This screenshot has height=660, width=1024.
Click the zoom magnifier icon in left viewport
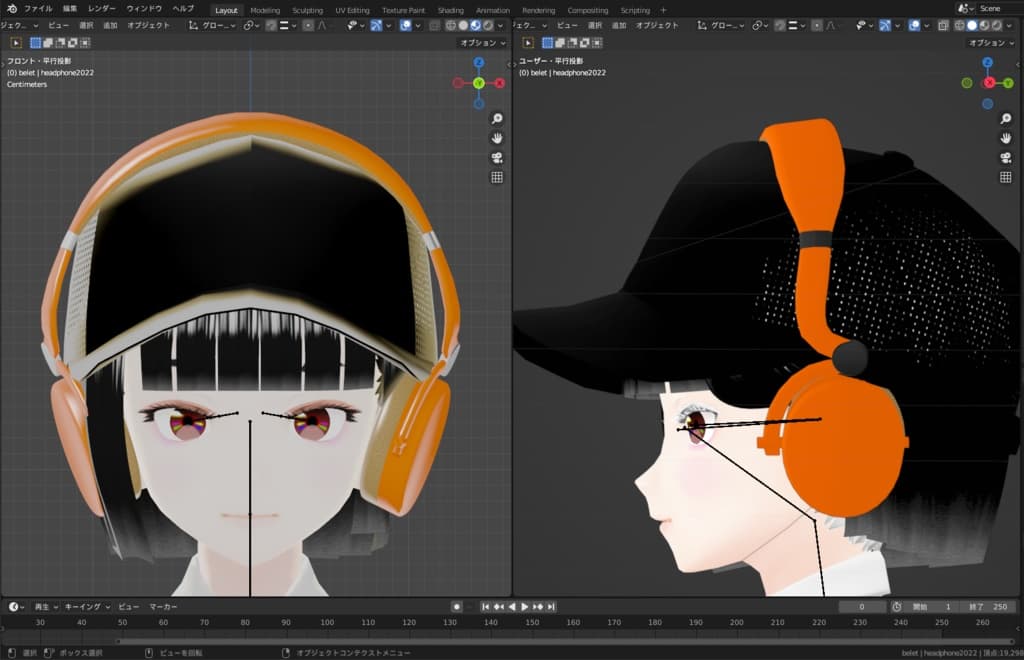pos(497,118)
